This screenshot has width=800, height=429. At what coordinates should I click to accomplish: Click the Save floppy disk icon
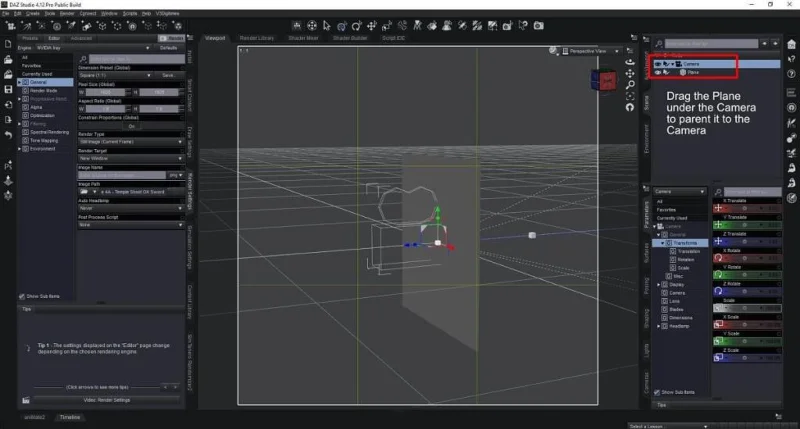coord(8,89)
